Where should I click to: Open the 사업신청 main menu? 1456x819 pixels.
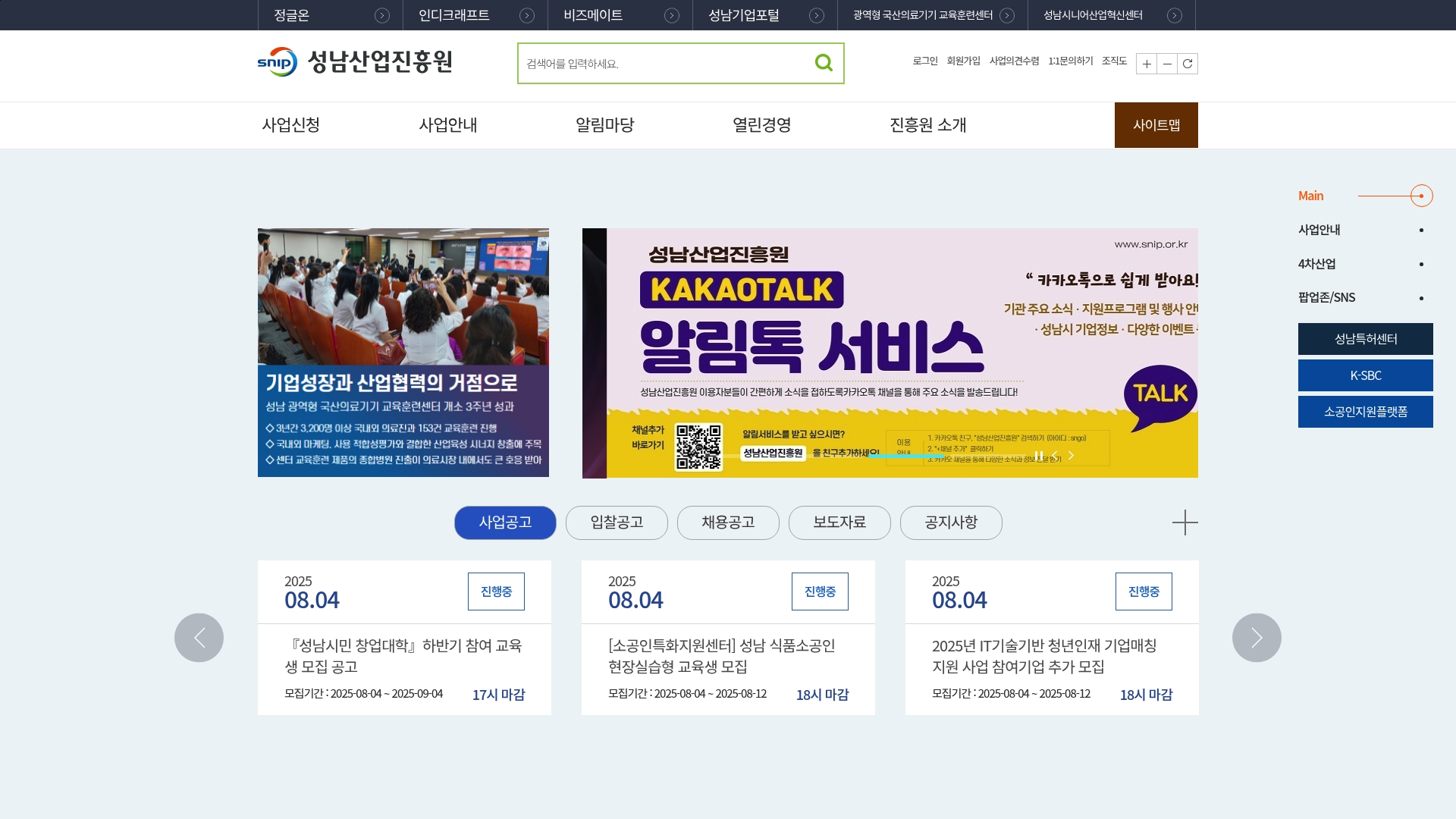pos(291,125)
